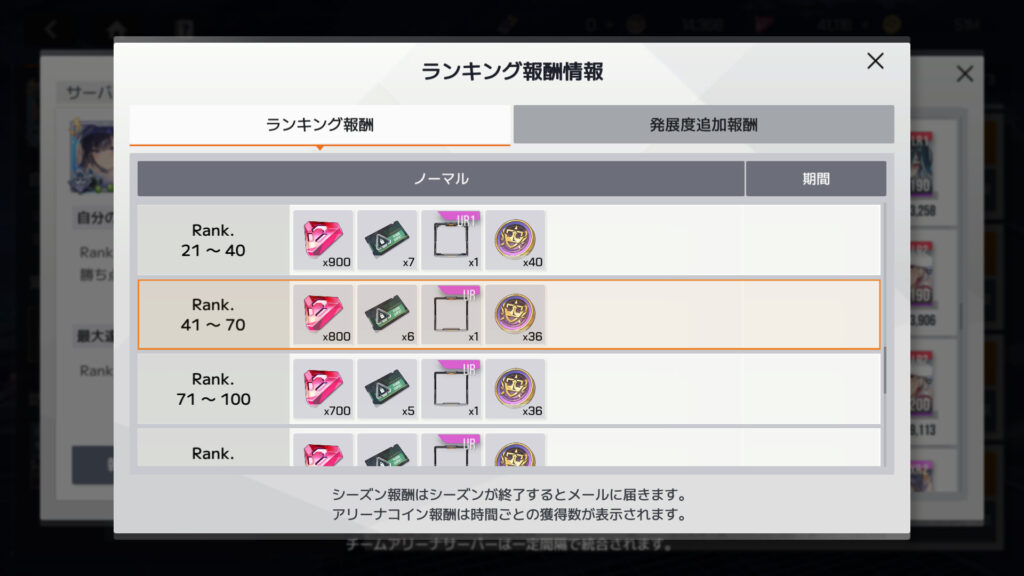This screenshot has height=576, width=1024.
Task: Click the reward list scrollbar
Action: (884, 370)
